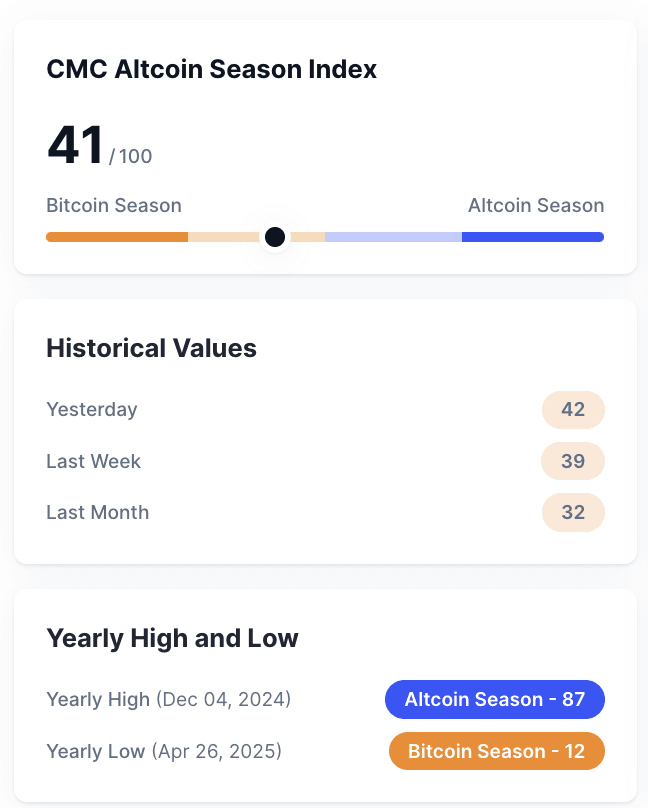
Task: Select the Last Month value badge 32
Action: (x=573, y=512)
